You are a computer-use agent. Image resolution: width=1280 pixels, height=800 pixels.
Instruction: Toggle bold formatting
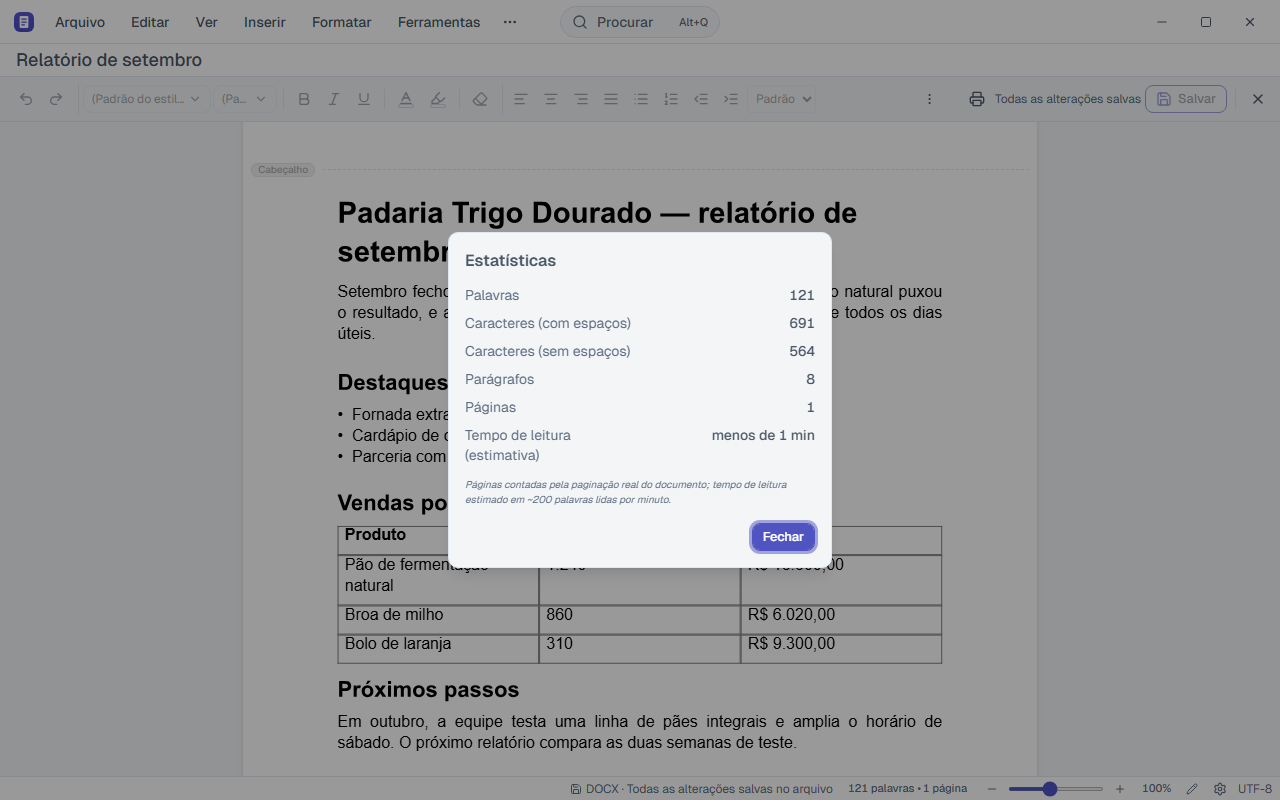coord(304,99)
